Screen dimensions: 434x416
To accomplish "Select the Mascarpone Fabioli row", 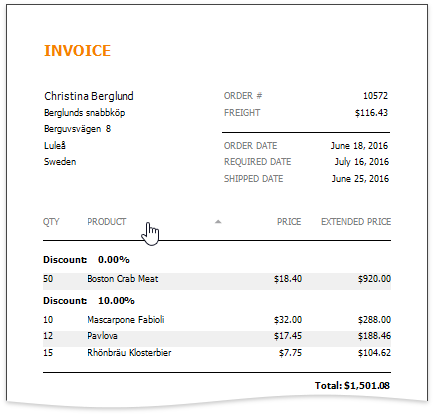I will pyautogui.click(x=217, y=320).
